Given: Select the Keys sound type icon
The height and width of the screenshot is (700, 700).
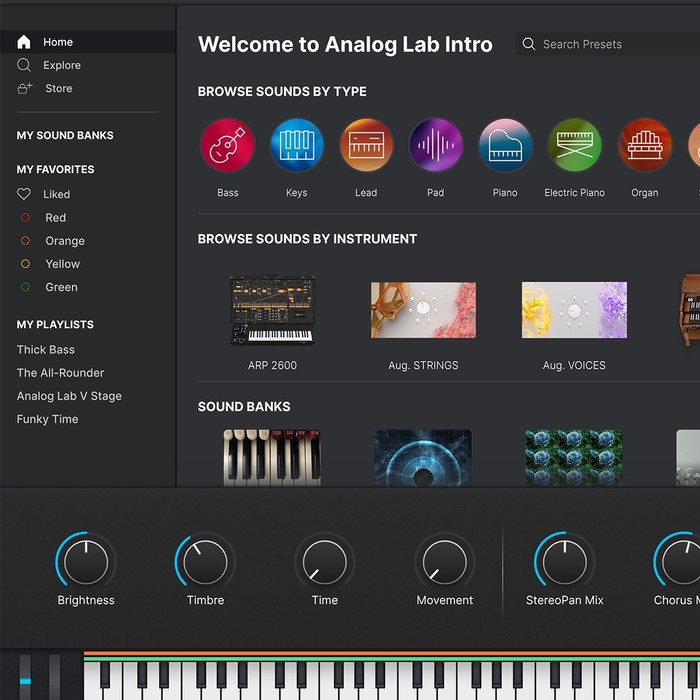Looking at the screenshot, I should click(296, 145).
